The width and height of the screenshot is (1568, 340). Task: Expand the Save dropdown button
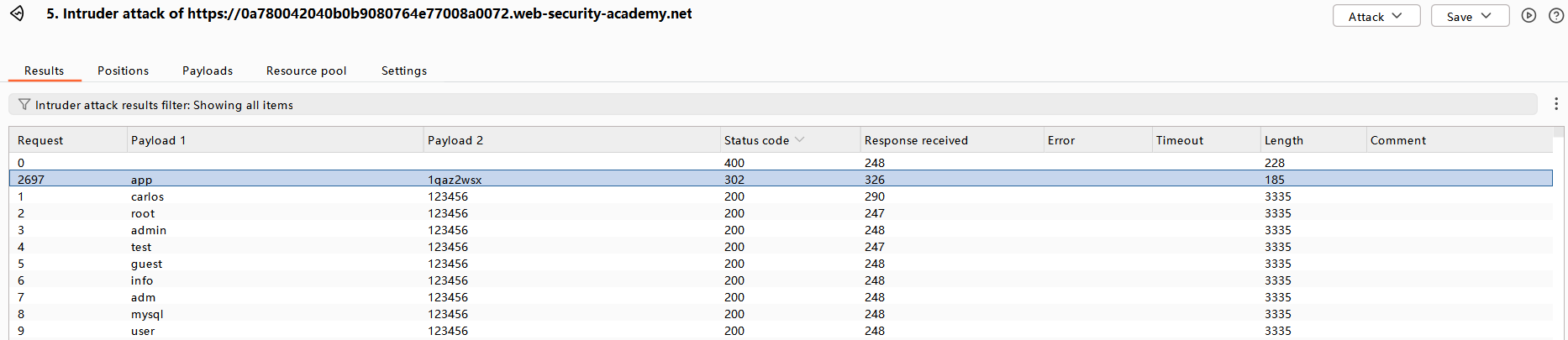(x=1470, y=16)
